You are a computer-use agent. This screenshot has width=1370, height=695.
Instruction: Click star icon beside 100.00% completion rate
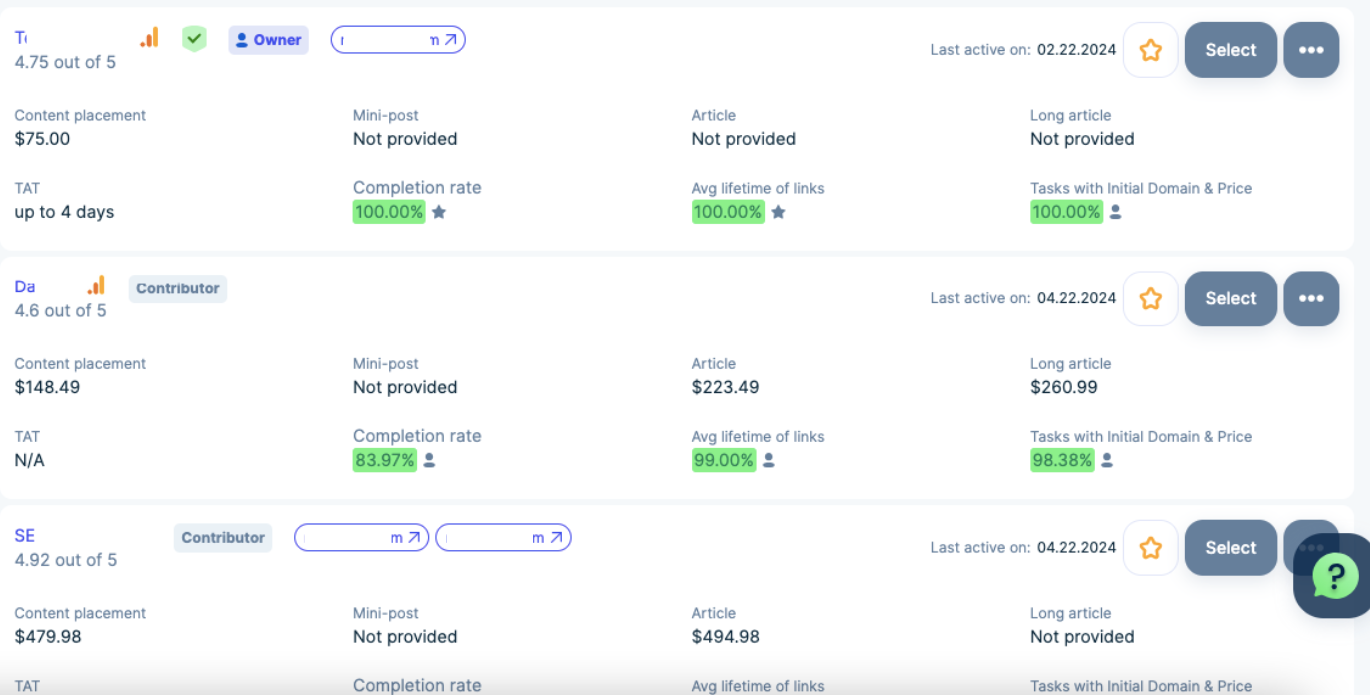click(438, 212)
